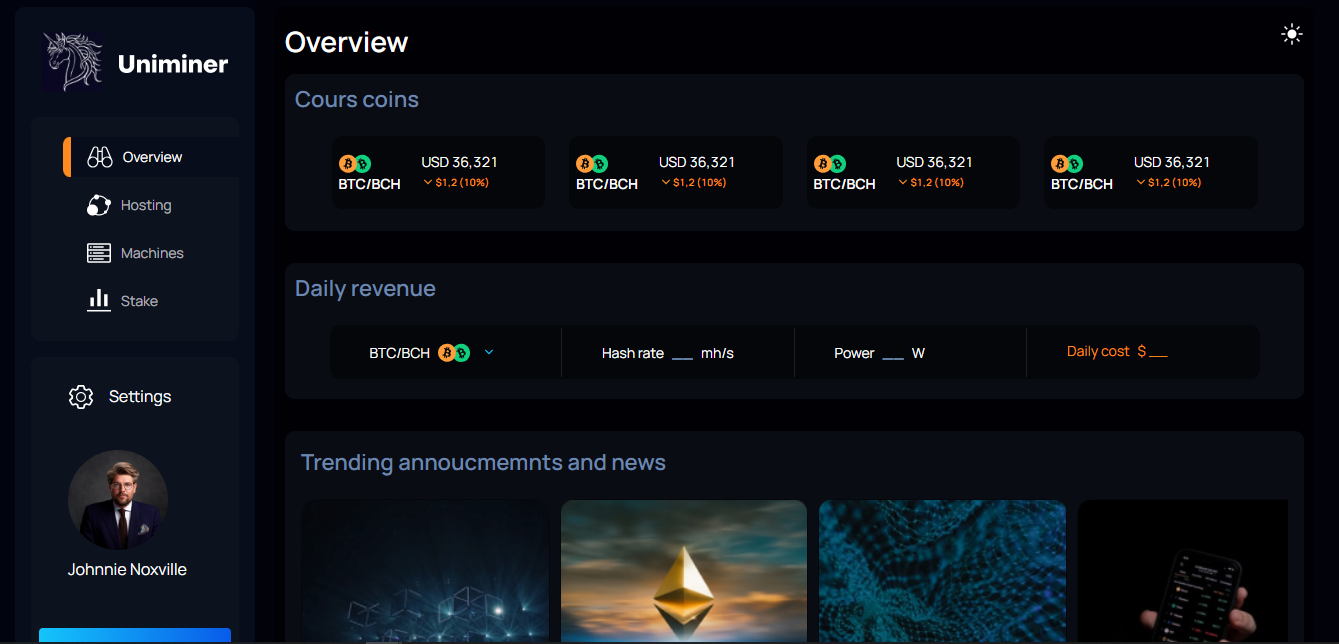This screenshot has height=644, width=1339.
Task: Open the Ethereum logo news thumbnail
Action: (684, 570)
